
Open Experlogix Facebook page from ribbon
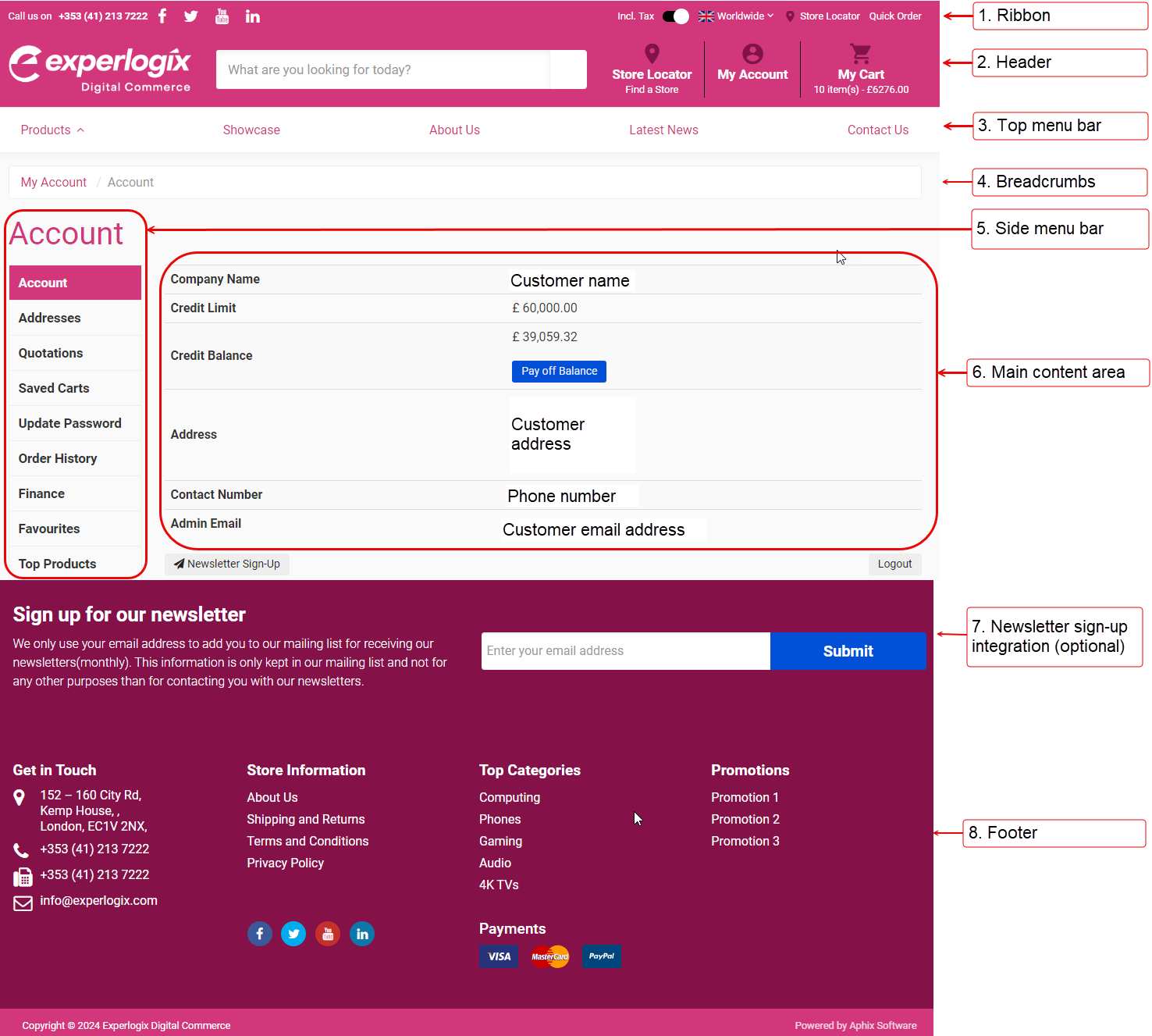click(162, 16)
